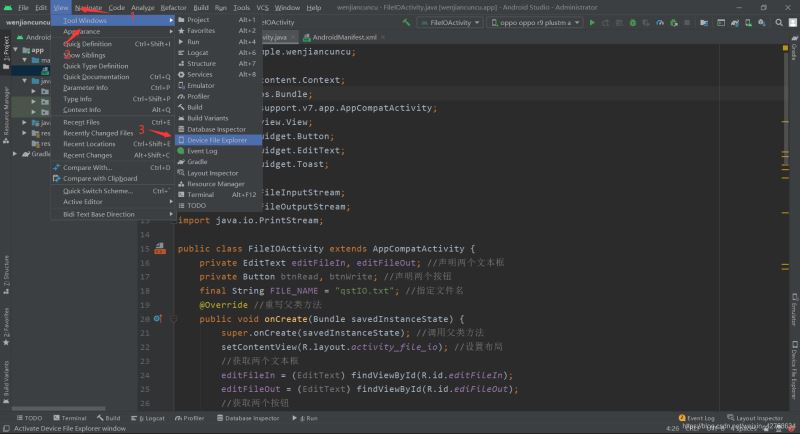Open Search Everywhere magnifier icon
This screenshot has width=800, height=434.
coord(779,23)
